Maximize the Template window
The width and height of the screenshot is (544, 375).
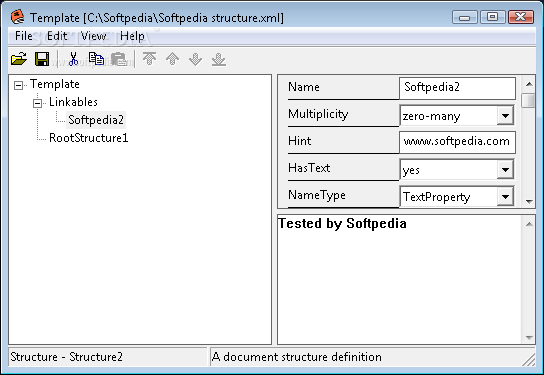point(492,17)
